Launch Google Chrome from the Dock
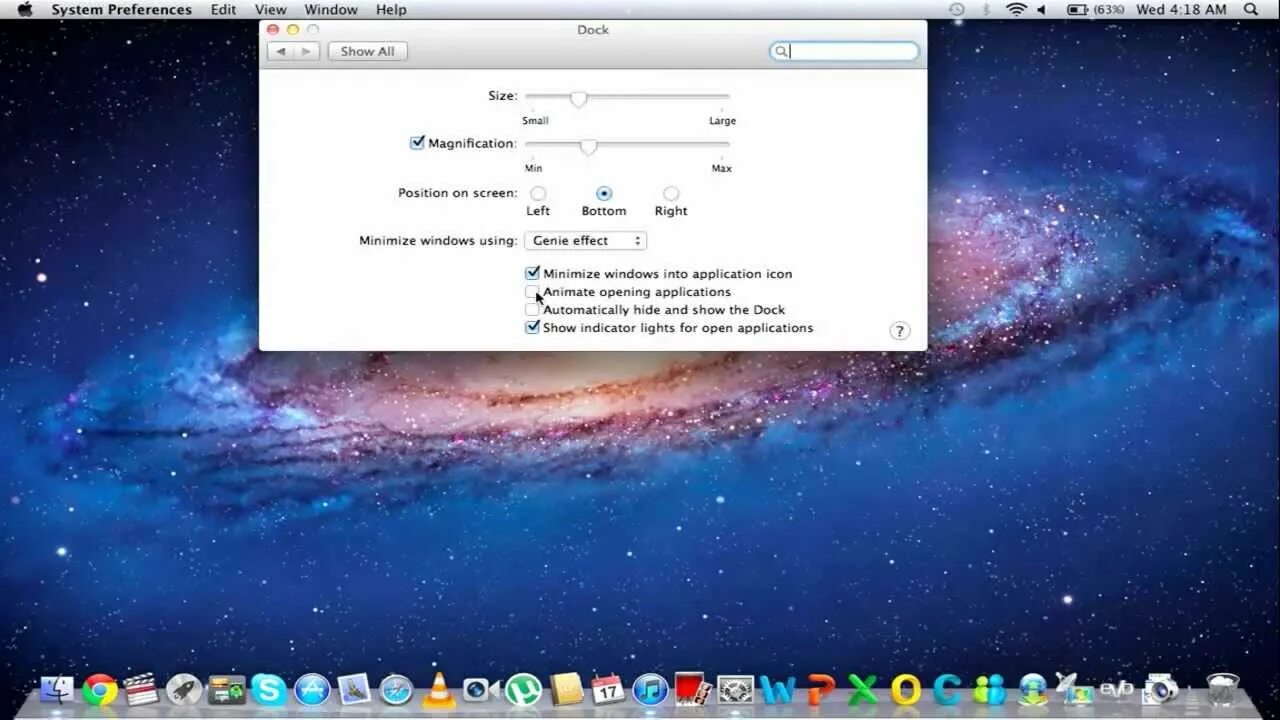Screen dimensions: 1280x720 click(100, 690)
